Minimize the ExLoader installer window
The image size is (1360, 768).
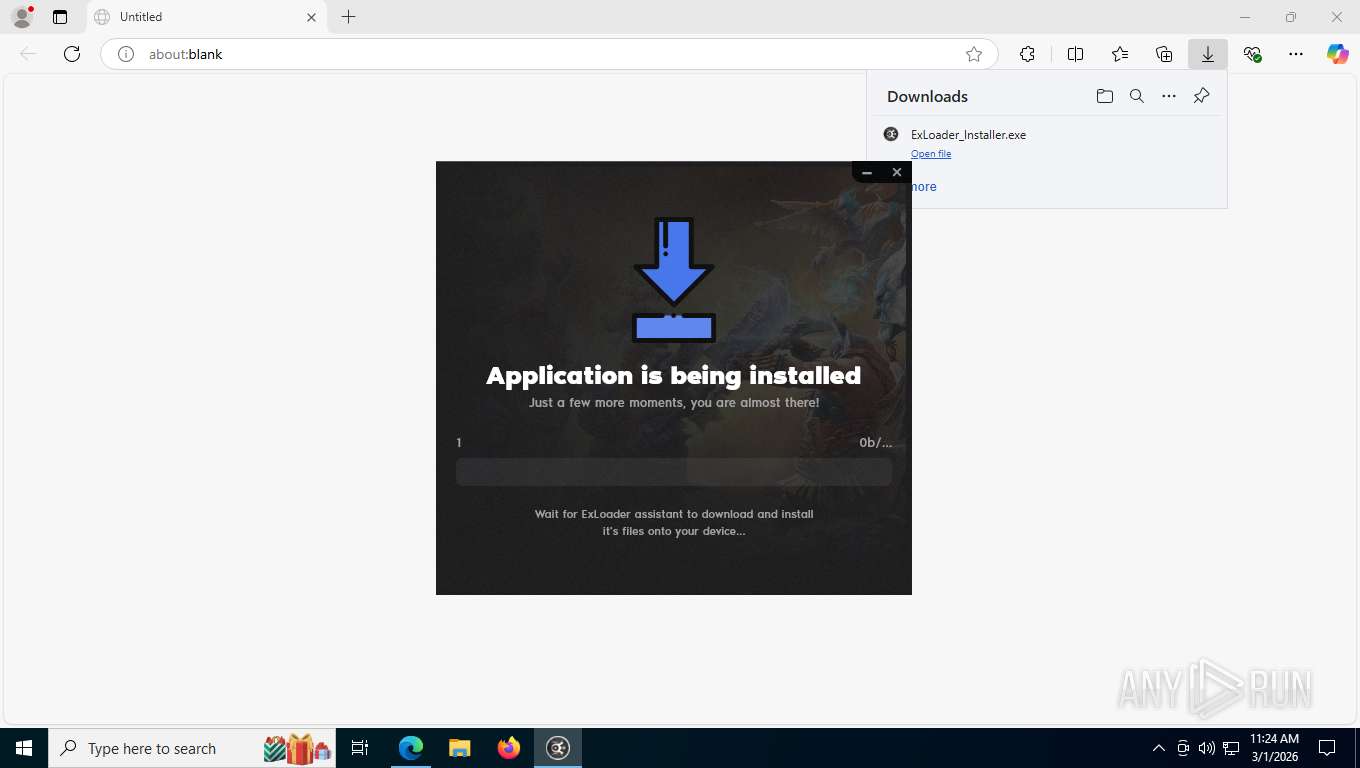tap(867, 172)
